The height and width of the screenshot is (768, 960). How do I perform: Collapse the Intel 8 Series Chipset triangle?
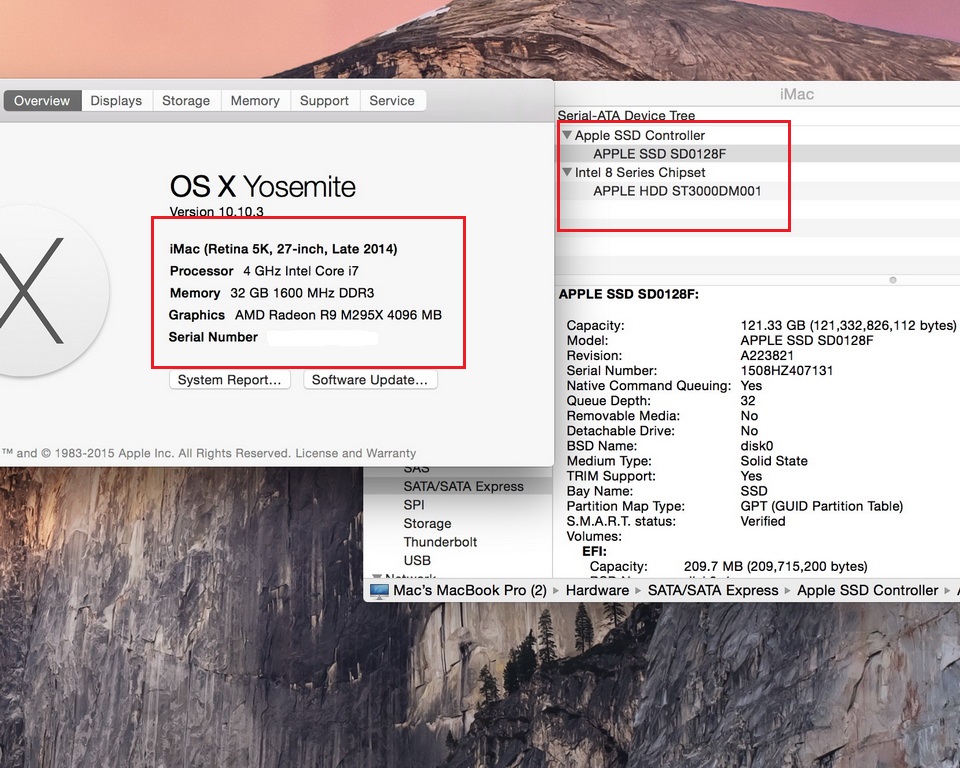point(567,172)
